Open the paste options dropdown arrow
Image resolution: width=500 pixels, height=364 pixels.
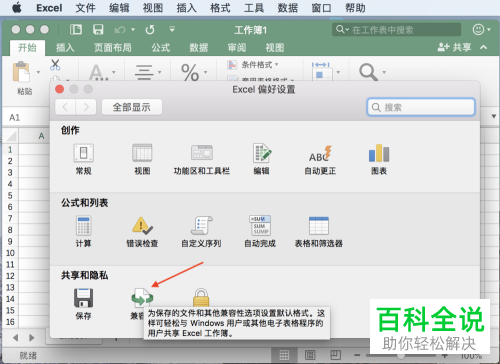point(38,72)
